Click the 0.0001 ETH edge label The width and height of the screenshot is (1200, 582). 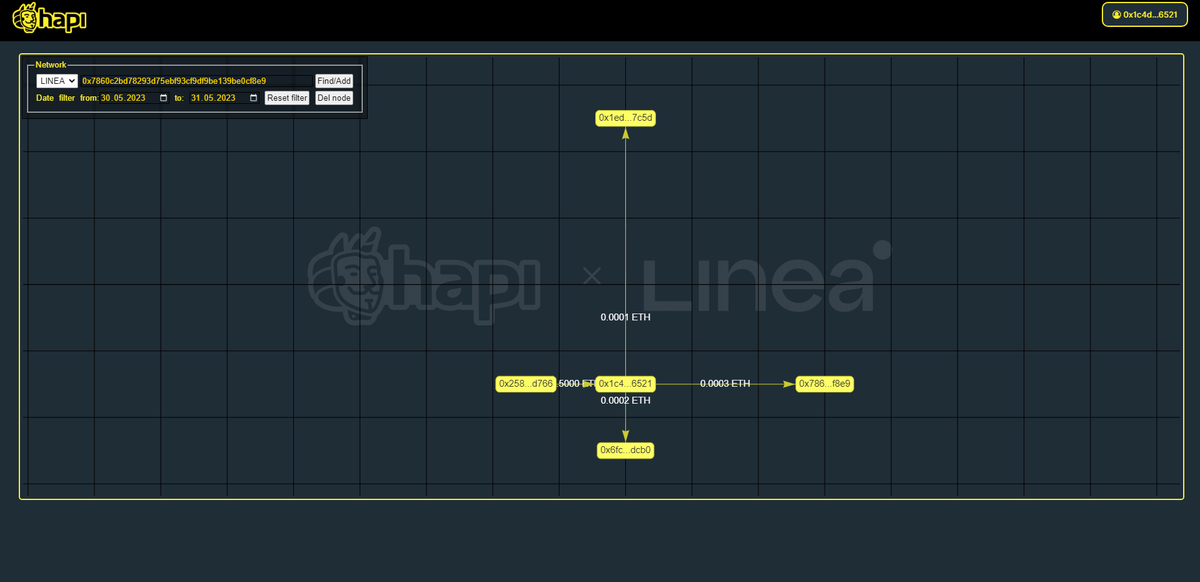tap(625, 317)
